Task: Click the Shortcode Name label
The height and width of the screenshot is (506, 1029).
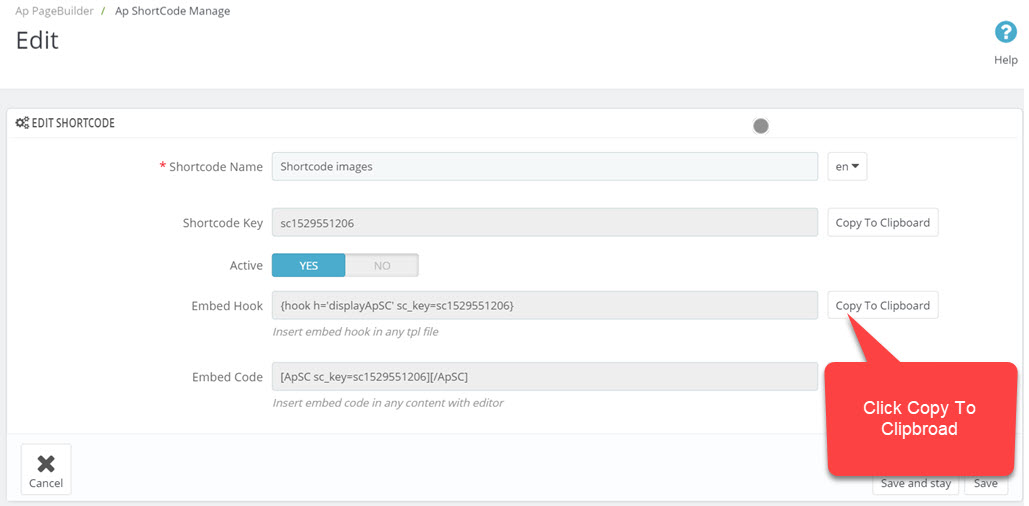Action: (x=216, y=167)
